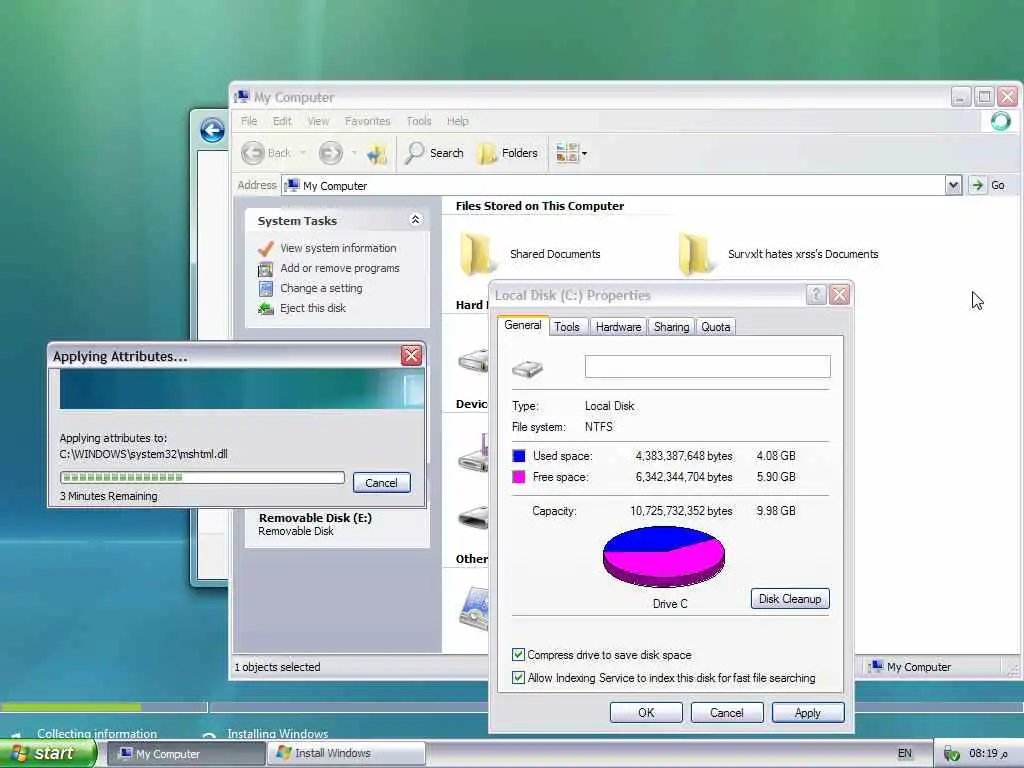
Task: Switch to the Tools tab
Action: (567, 327)
